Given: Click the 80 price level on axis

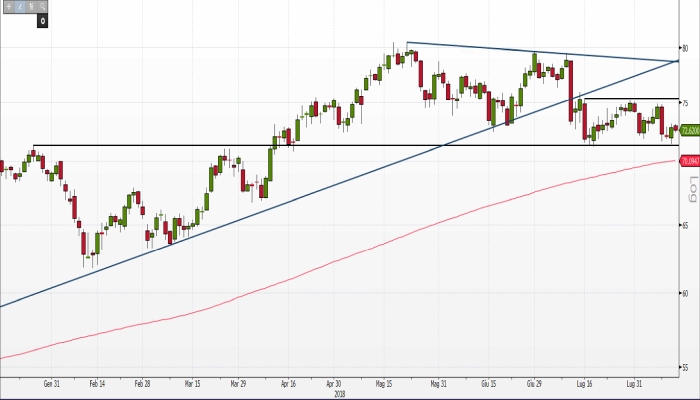Looking at the screenshot, I should [x=686, y=48].
